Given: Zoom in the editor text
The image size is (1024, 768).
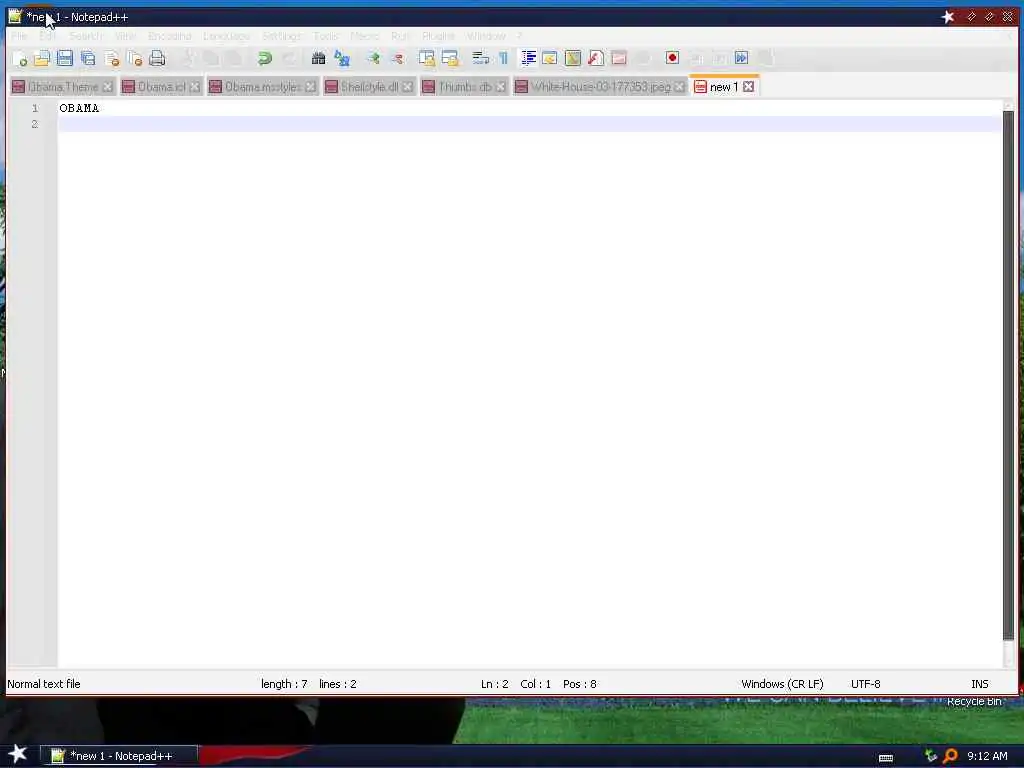Looking at the screenshot, I should click(x=373, y=59).
